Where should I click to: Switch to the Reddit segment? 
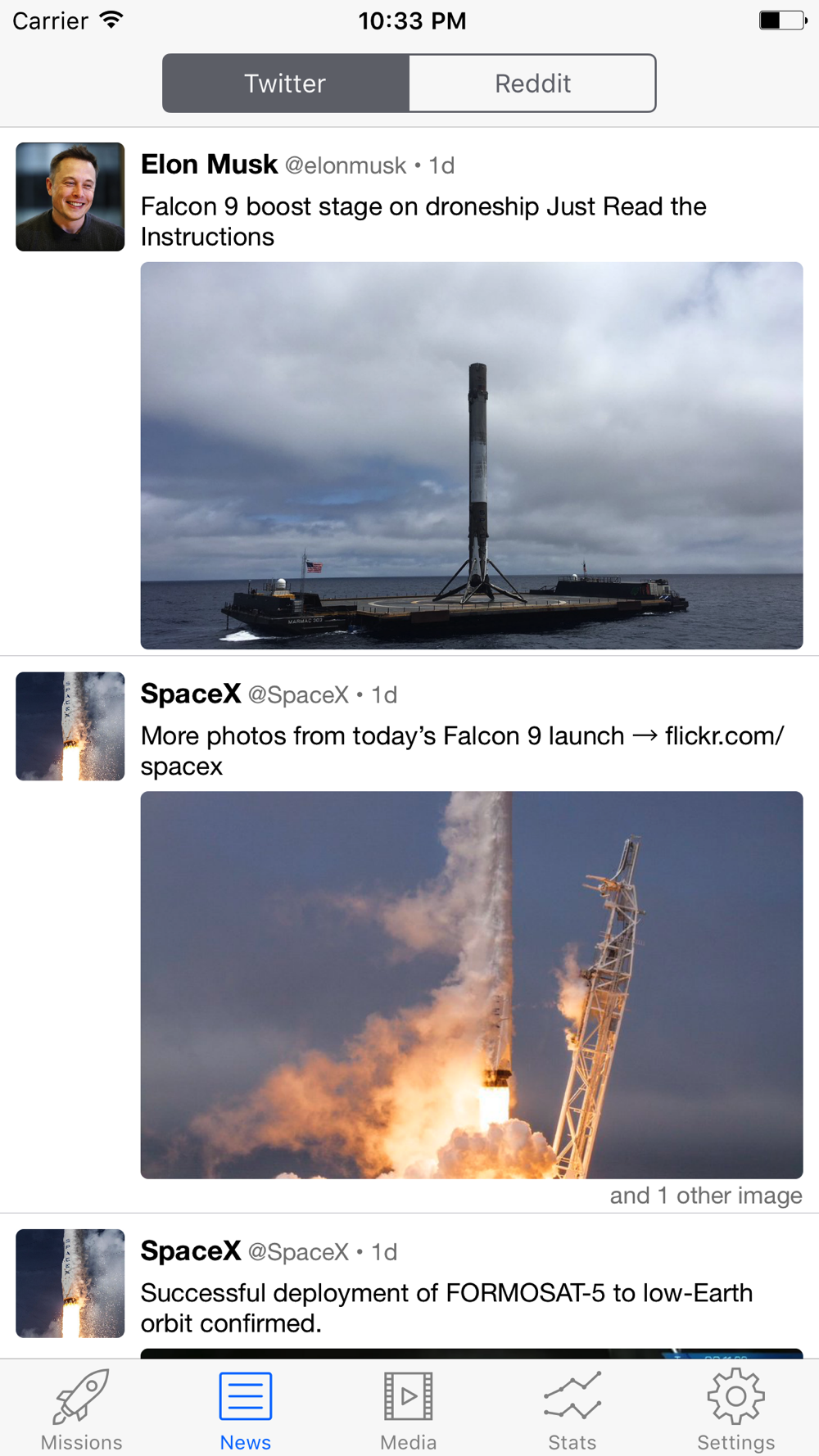coord(532,84)
